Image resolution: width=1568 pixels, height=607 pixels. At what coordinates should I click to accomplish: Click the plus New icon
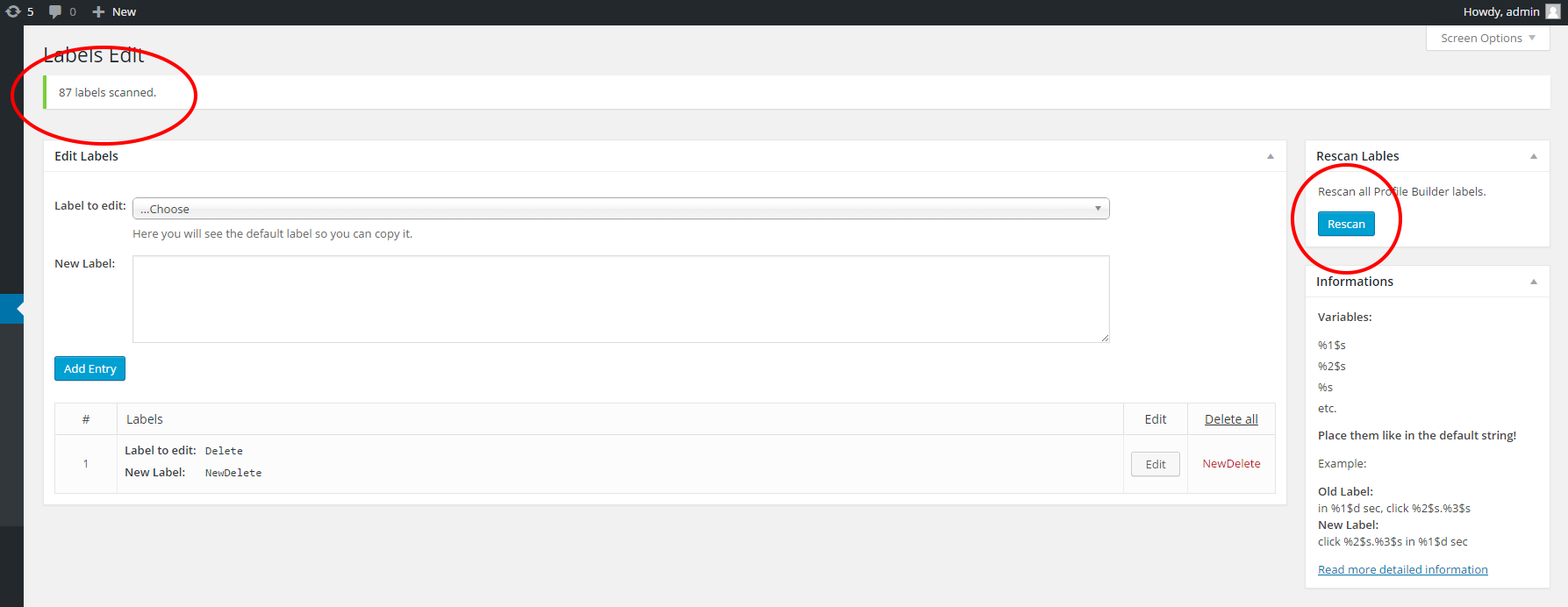pos(98,11)
